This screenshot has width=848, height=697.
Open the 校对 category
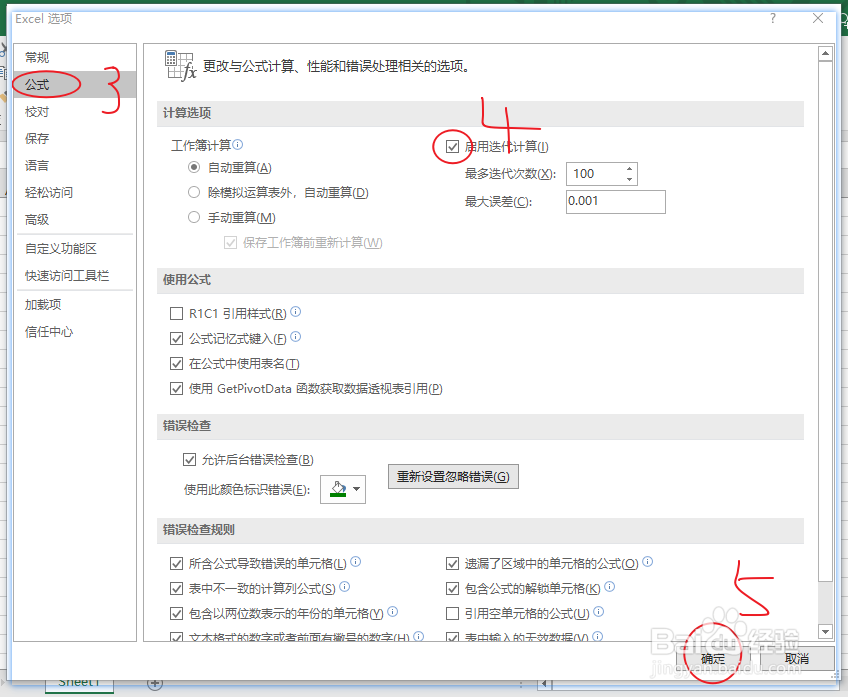75,112
